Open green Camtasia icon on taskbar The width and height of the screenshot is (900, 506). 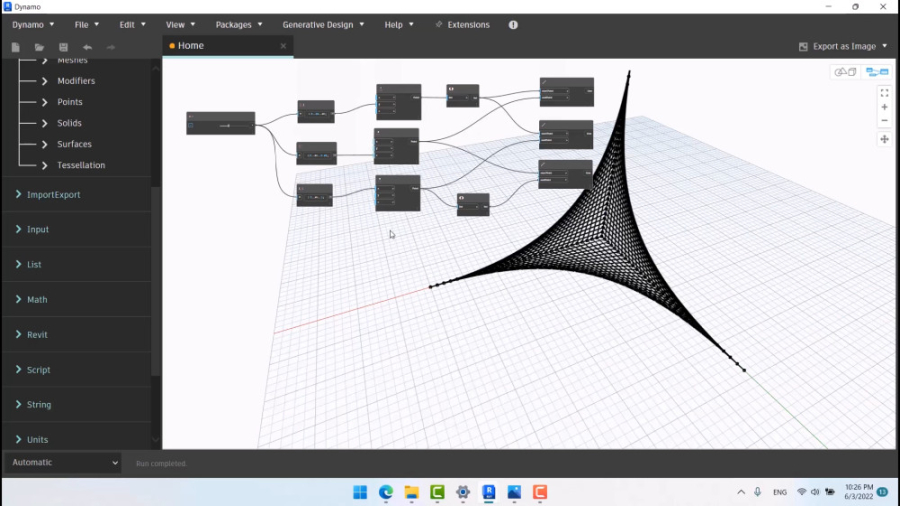tap(437, 492)
